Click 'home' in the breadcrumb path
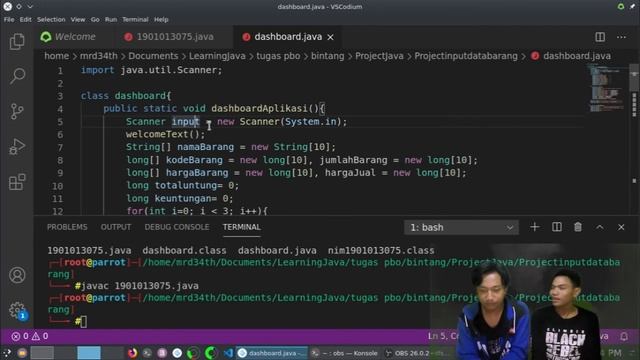Image resolution: width=640 pixels, height=360 pixels. 57,56
